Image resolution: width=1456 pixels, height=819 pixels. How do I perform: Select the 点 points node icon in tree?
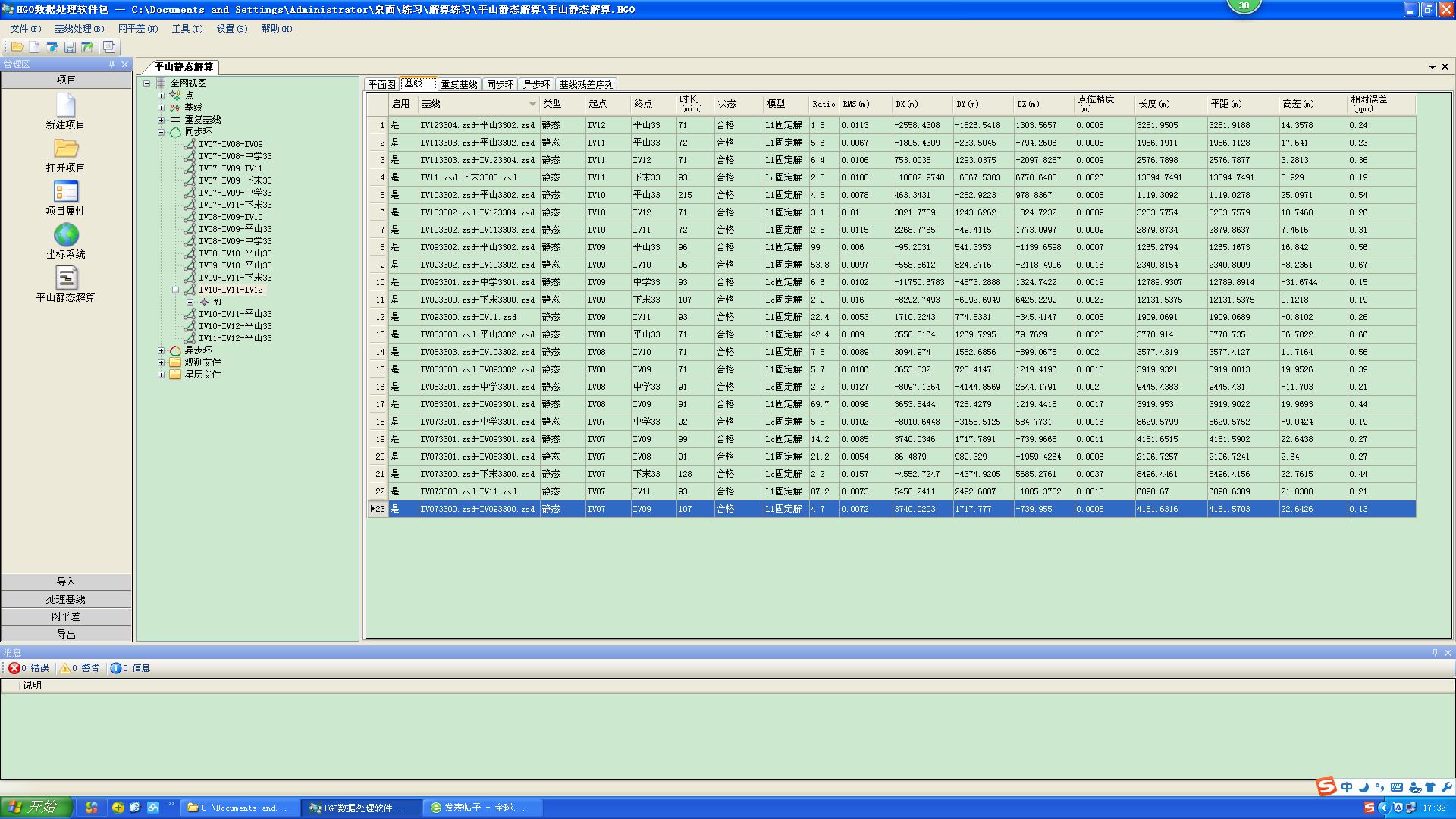[175, 96]
